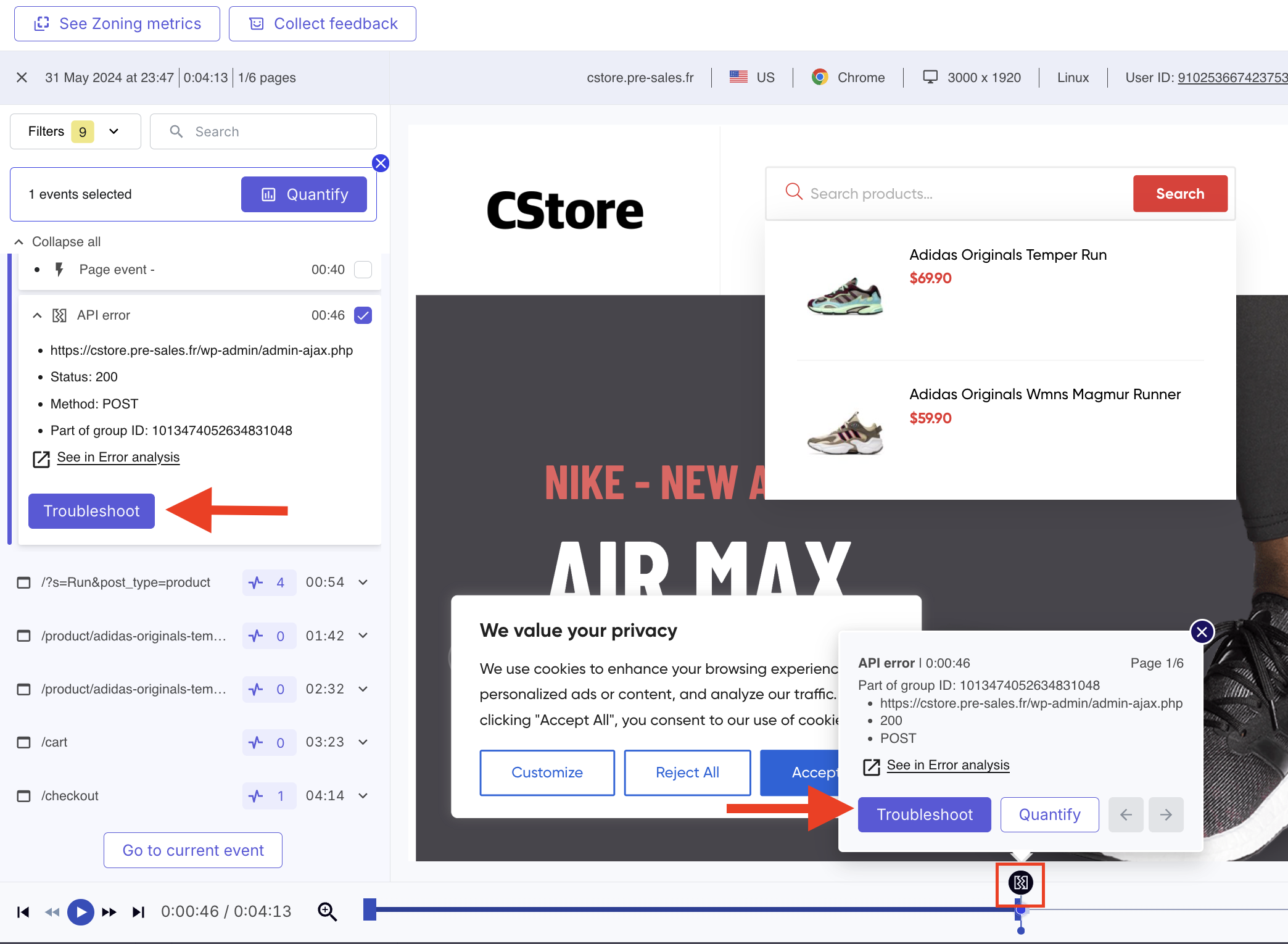Screen dimensions: 1288x944
Task: Click the external link icon in popup
Action: pyautogui.click(x=872, y=766)
